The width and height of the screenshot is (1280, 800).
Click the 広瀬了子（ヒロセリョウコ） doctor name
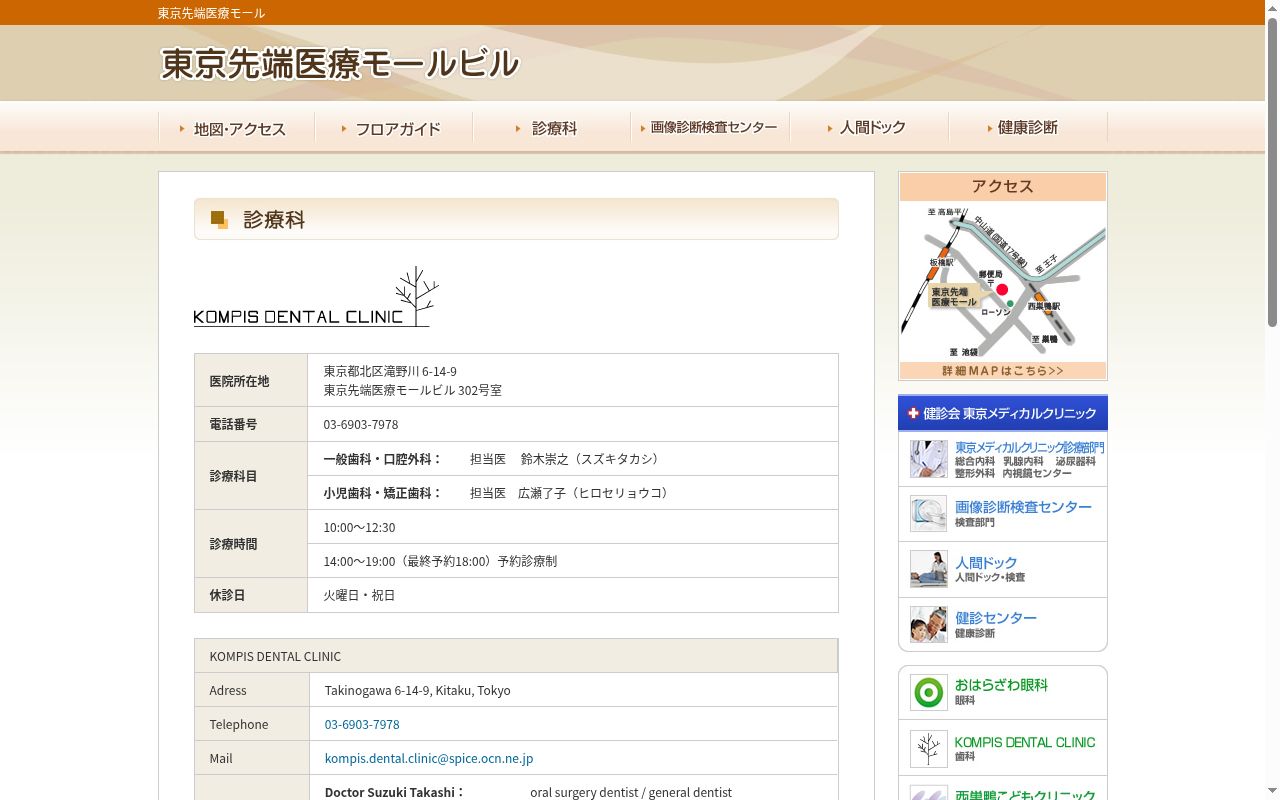point(595,493)
